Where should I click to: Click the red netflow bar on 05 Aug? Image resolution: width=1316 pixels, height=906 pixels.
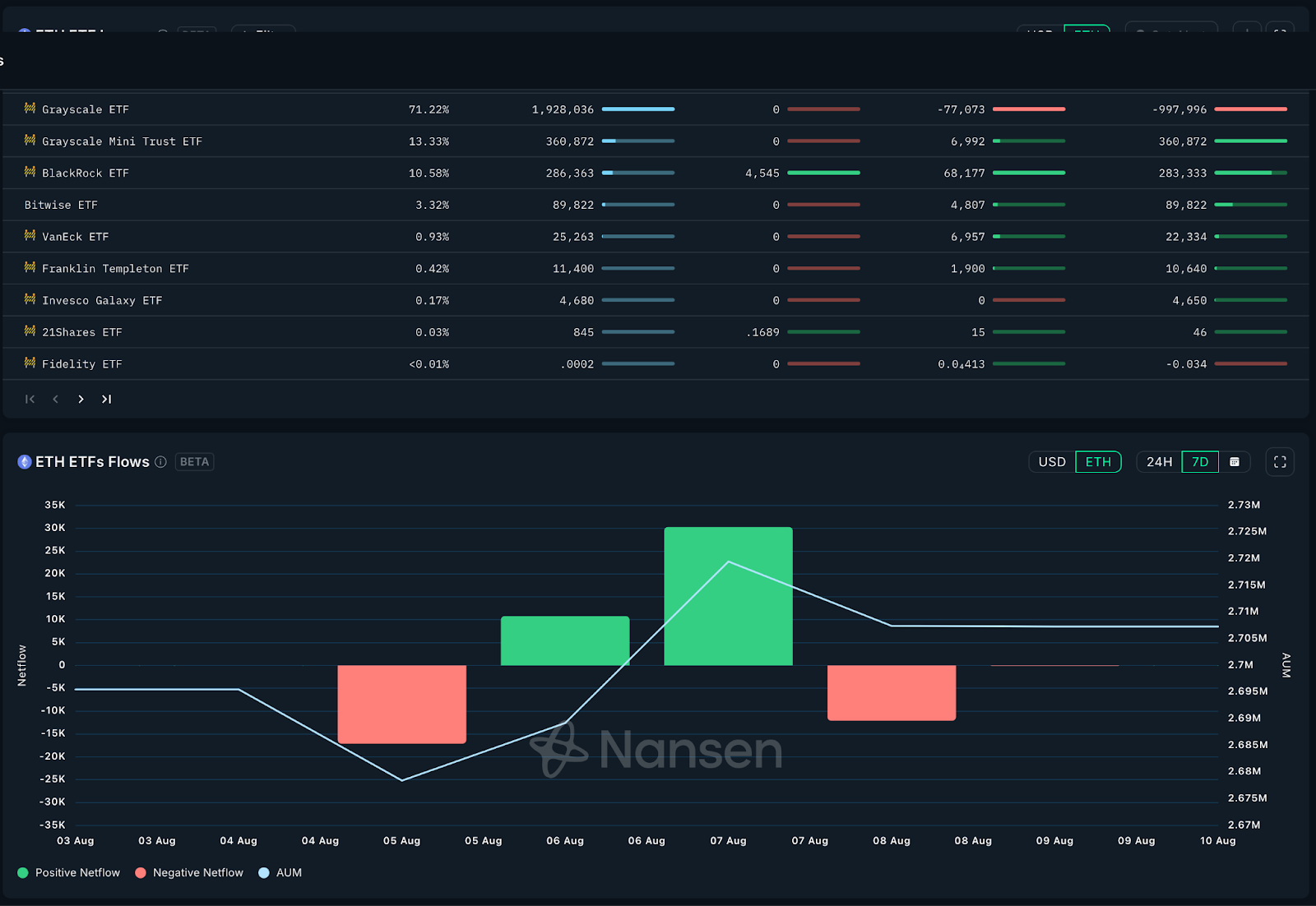(x=402, y=705)
